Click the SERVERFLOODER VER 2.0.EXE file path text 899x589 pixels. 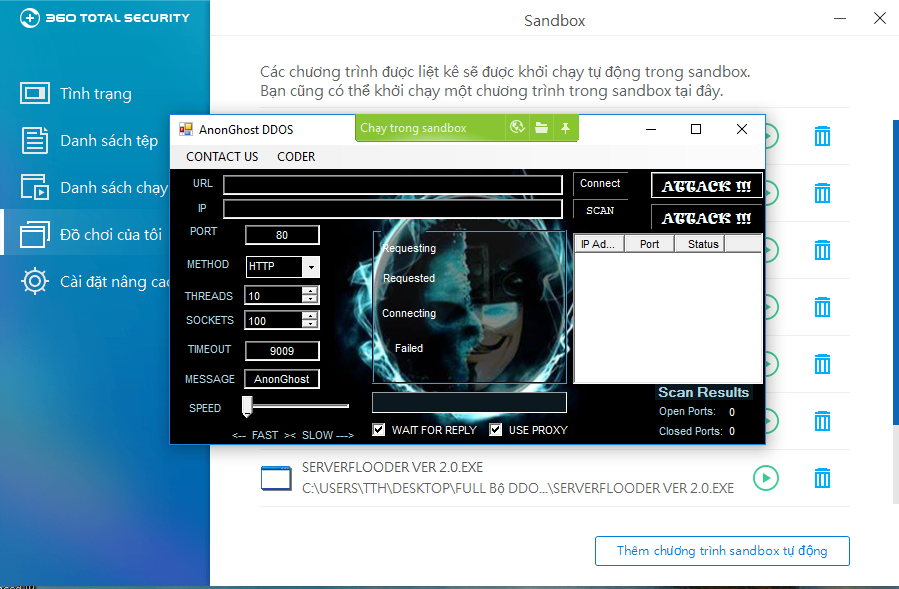click(518, 488)
